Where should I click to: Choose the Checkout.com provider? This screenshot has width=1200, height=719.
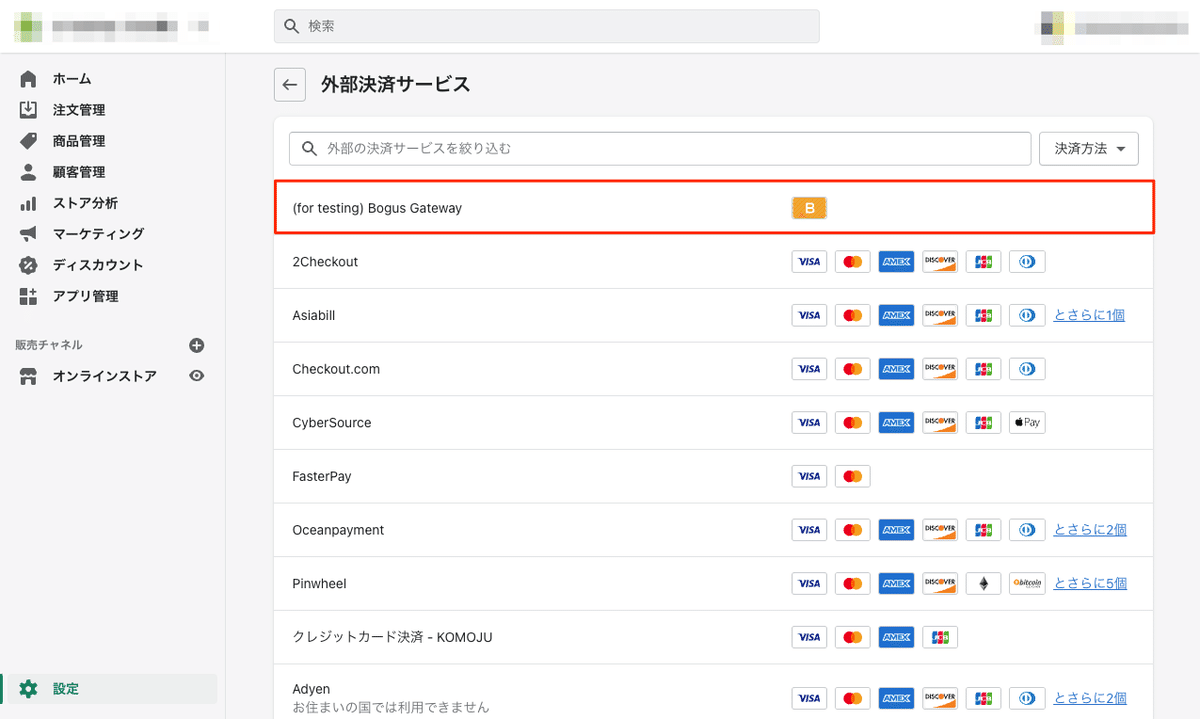(336, 369)
